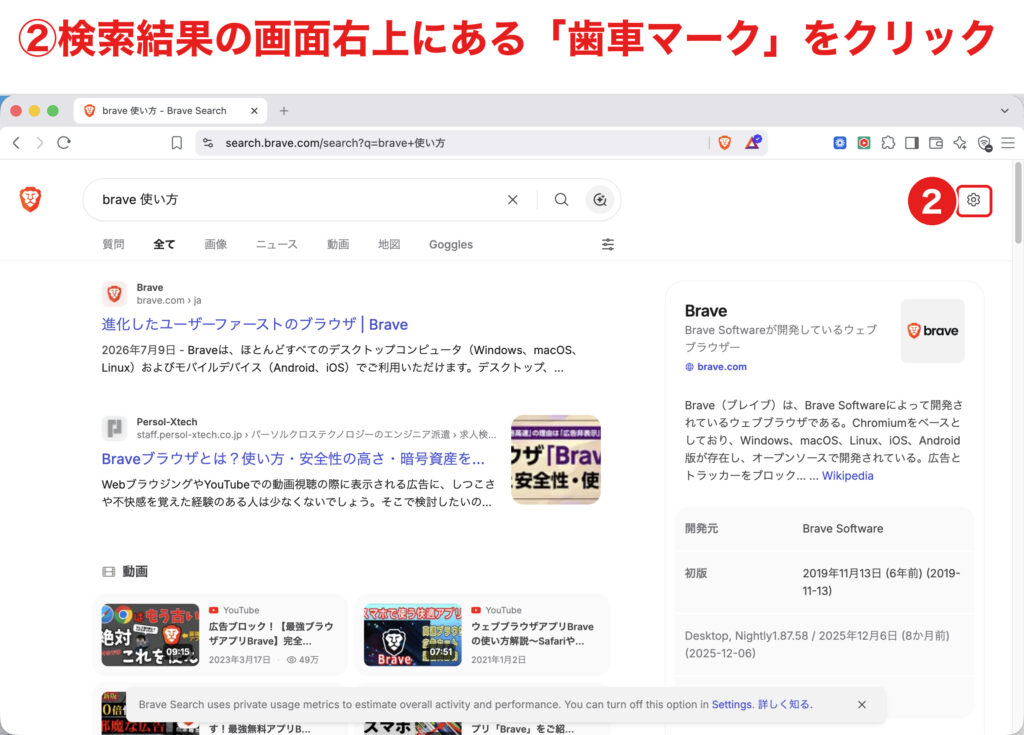
Task: Click the brave logo image in info panel
Action: (932, 331)
